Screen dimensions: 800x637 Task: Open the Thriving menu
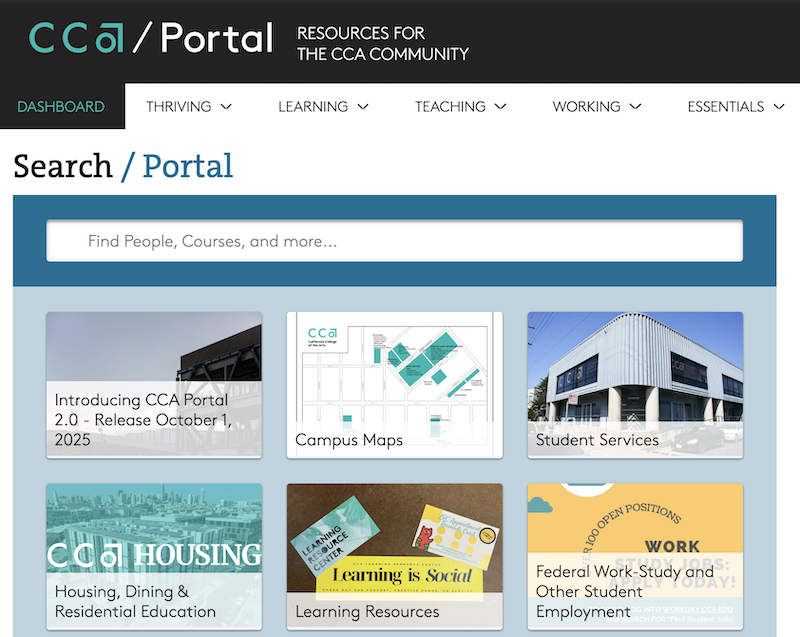point(179,107)
